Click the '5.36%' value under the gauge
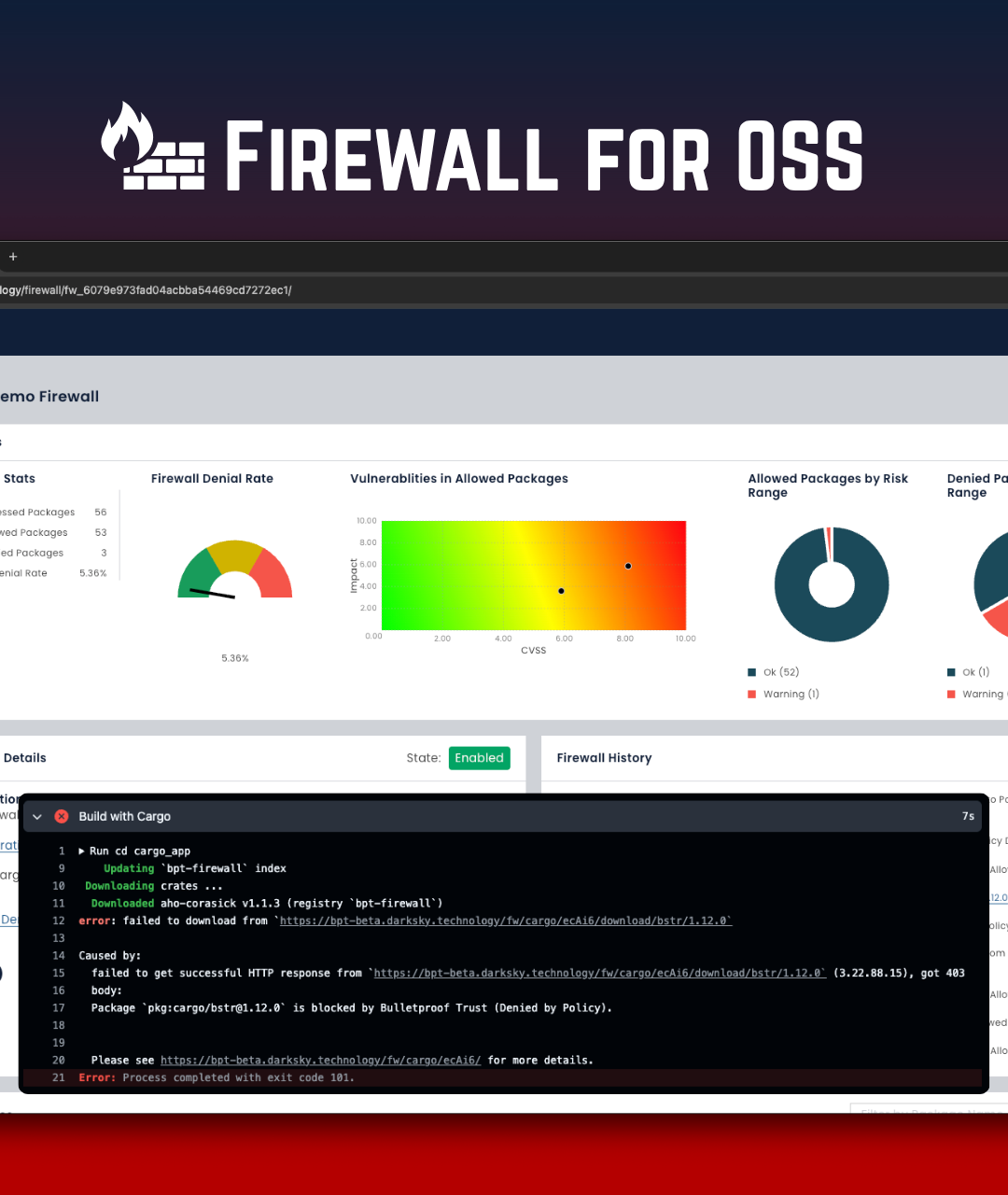This screenshot has width=1008, height=1195. tap(235, 658)
